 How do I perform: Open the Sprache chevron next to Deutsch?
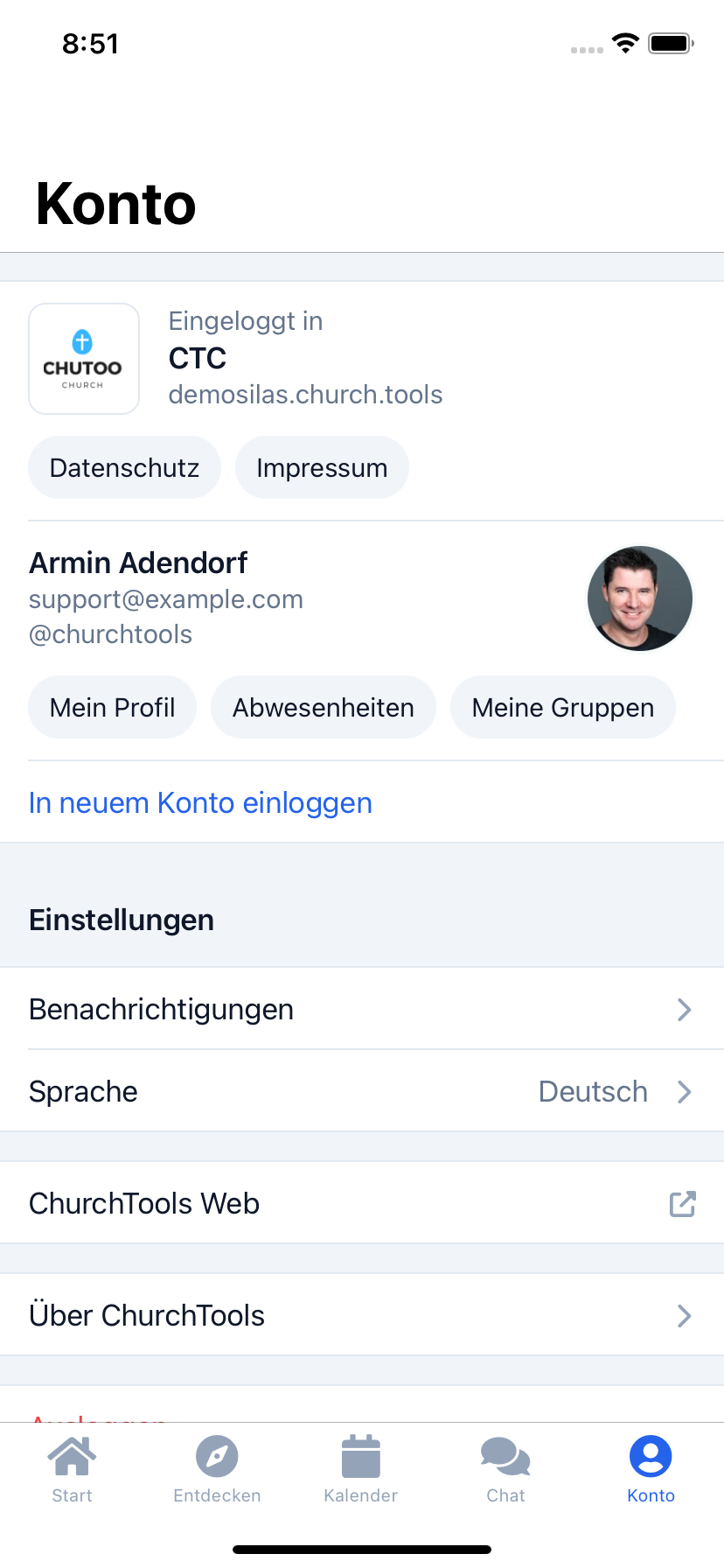click(685, 1092)
